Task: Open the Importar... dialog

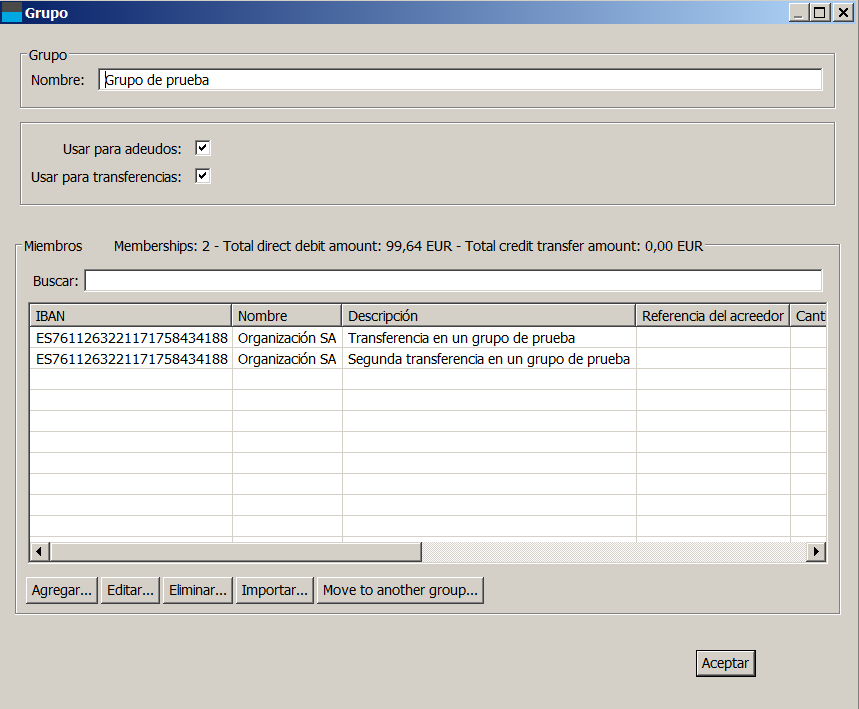Action: [x=274, y=590]
